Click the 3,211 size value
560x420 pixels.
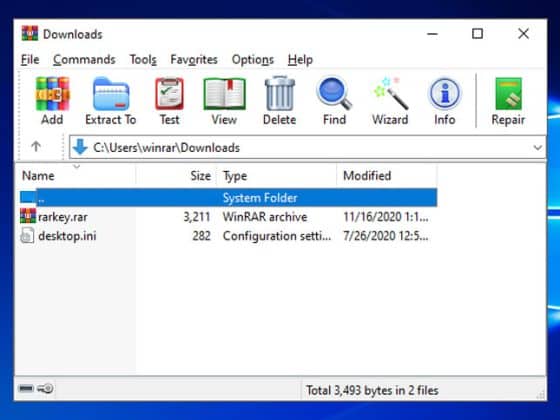tap(197, 217)
